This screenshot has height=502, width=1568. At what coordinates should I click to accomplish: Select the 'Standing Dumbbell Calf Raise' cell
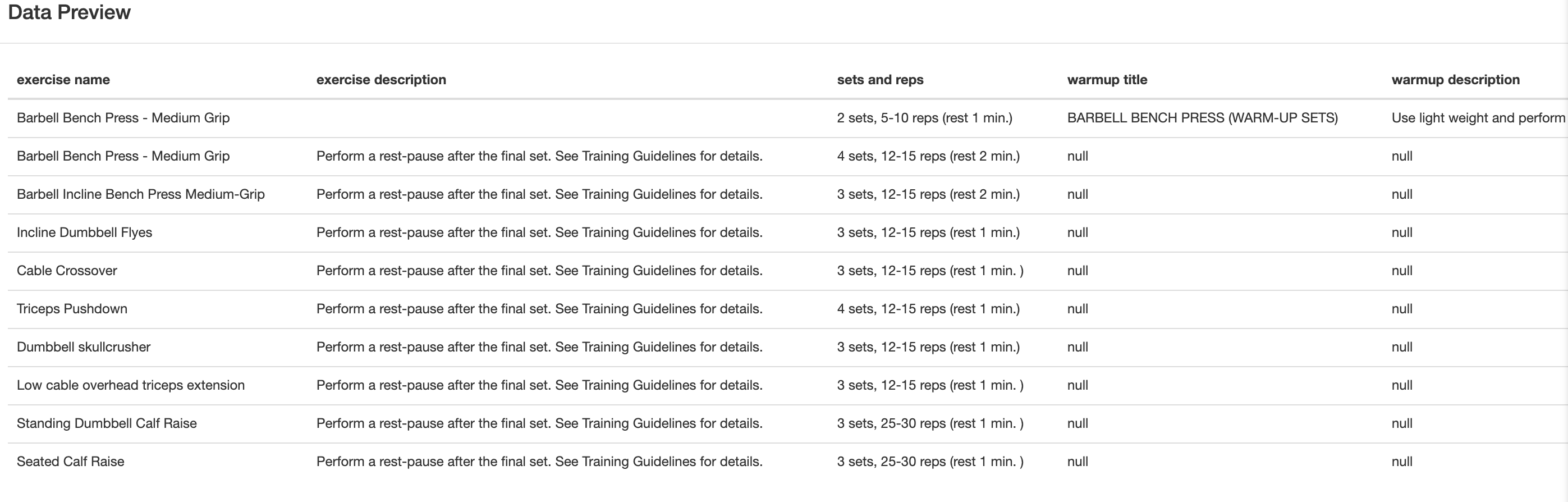107,423
